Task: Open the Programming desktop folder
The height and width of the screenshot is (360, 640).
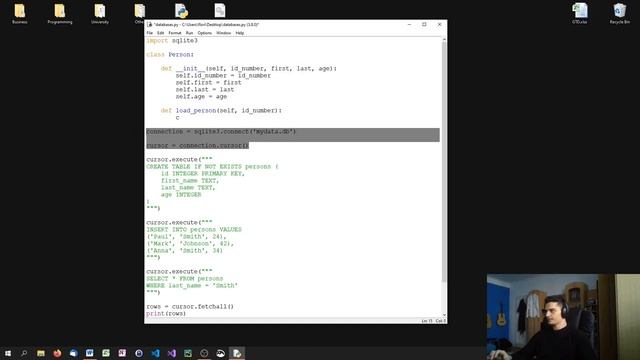Action: [x=60, y=14]
